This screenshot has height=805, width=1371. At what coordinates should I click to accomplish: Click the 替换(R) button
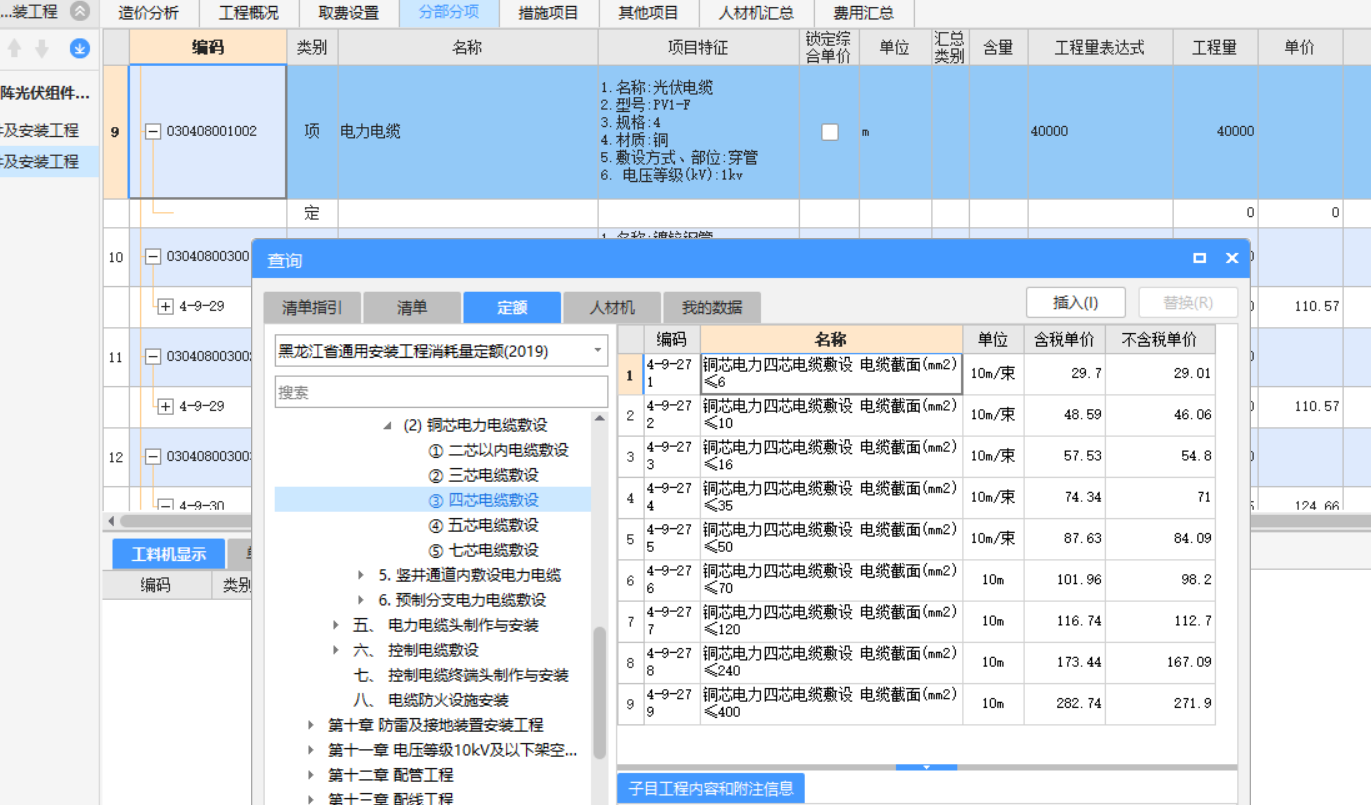(1188, 303)
